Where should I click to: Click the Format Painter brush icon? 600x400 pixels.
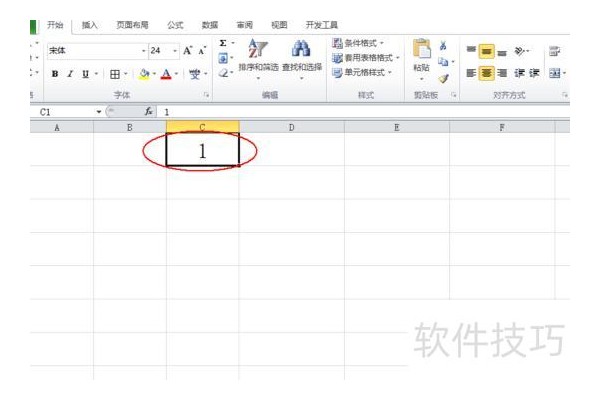click(443, 78)
